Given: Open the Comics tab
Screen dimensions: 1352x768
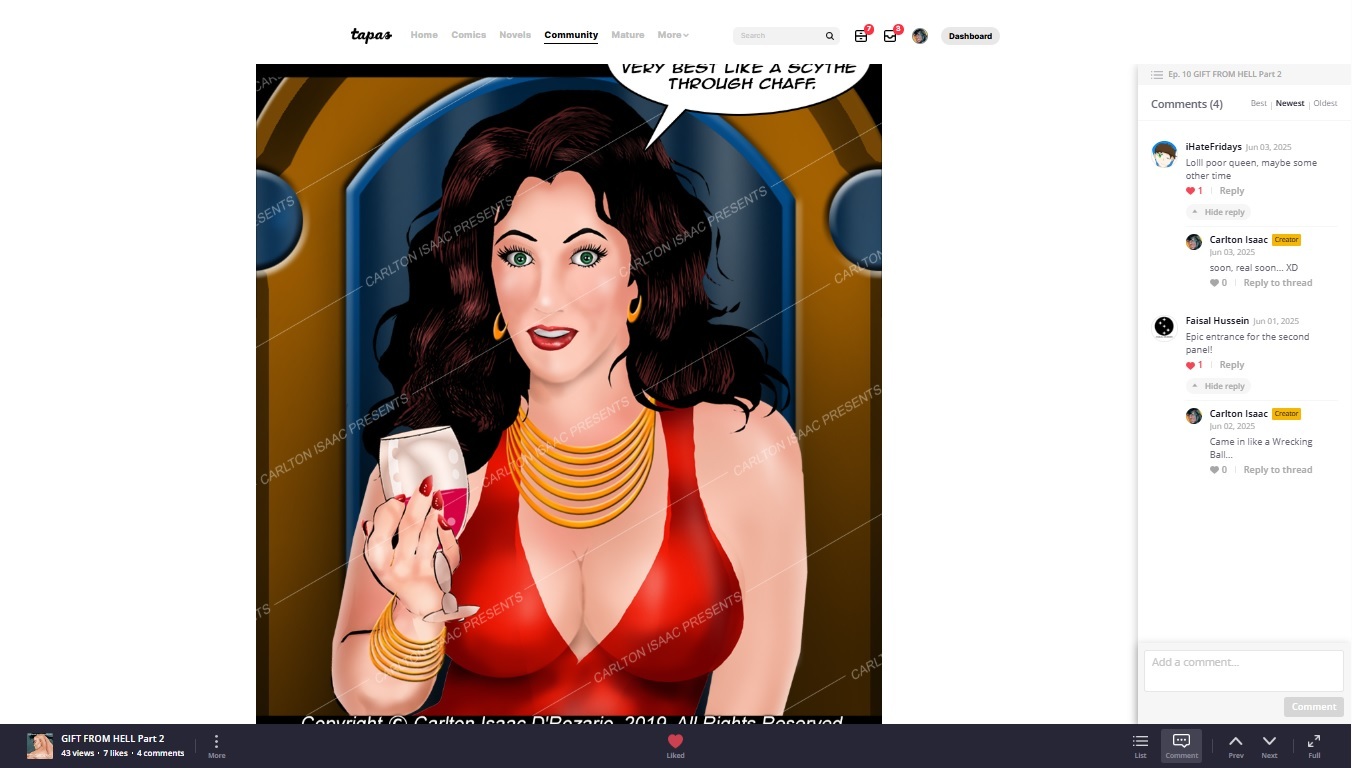Looking at the screenshot, I should (x=468, y=35).
